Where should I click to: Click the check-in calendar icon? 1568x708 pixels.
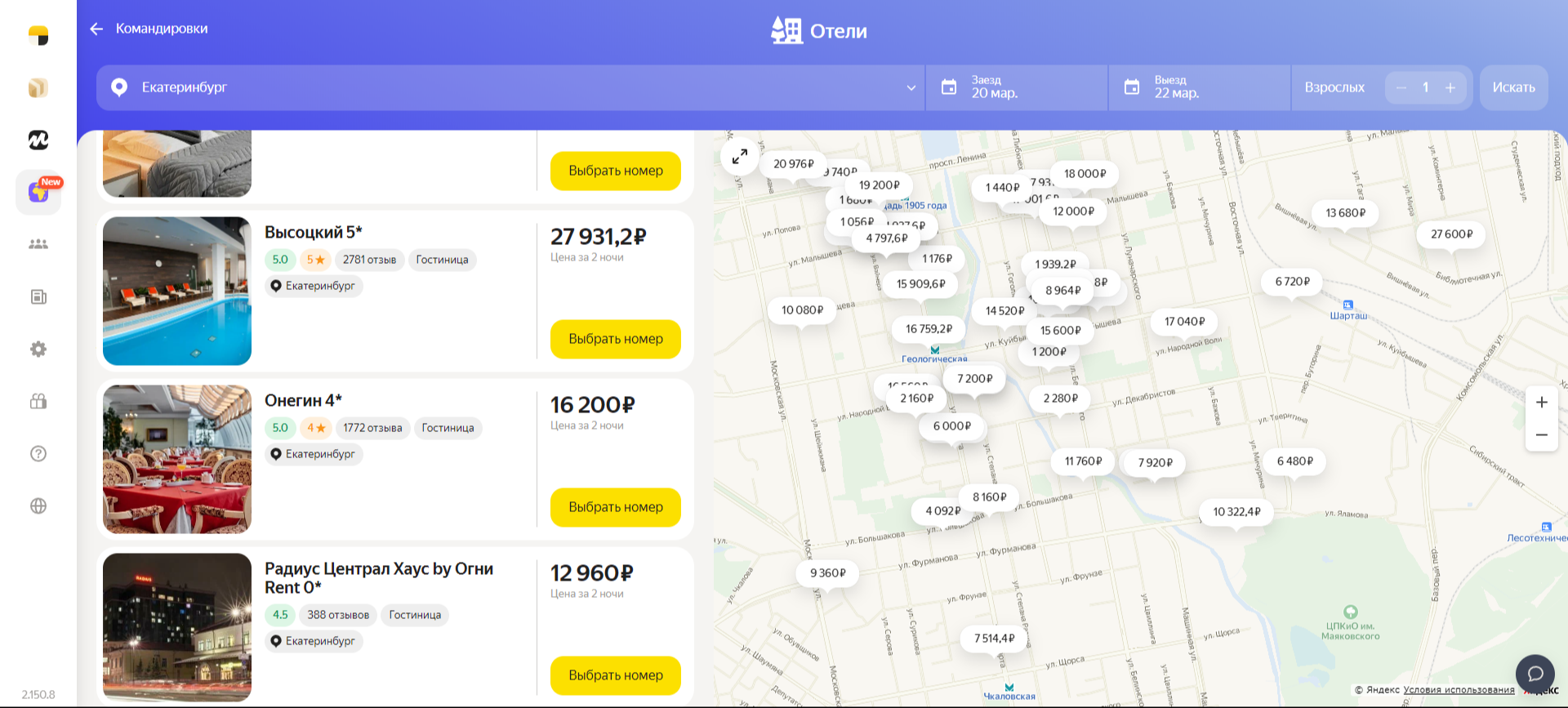click(949, 87)
